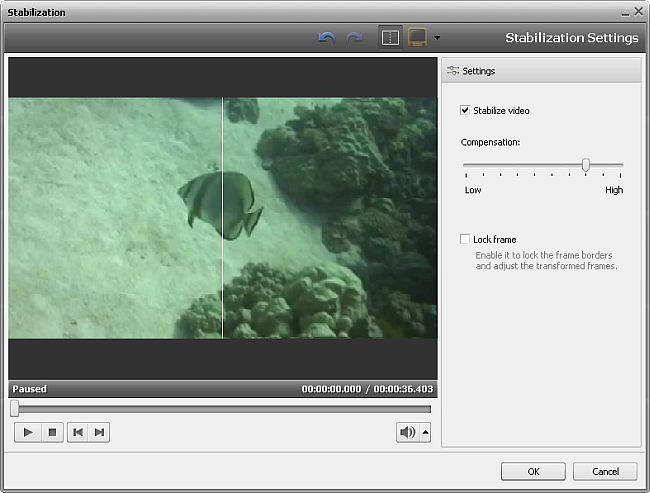This screenshot has width=650, height=493.
Task: Undo the last stabilization change
Action: 326,38
